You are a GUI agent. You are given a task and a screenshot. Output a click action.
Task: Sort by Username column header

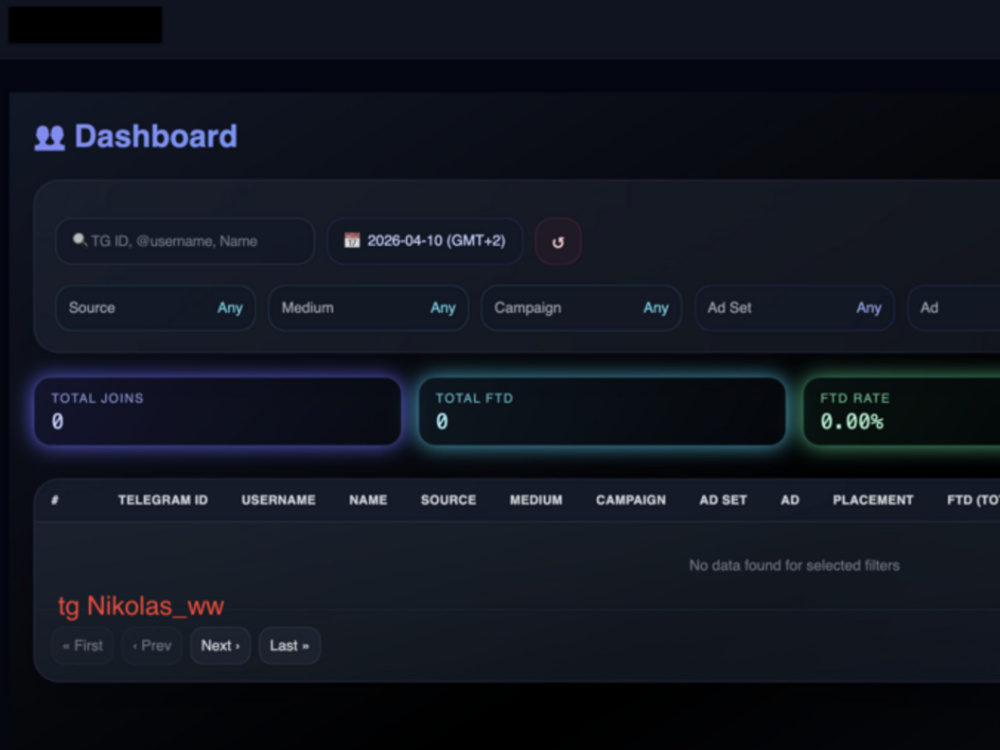(278, 500)
